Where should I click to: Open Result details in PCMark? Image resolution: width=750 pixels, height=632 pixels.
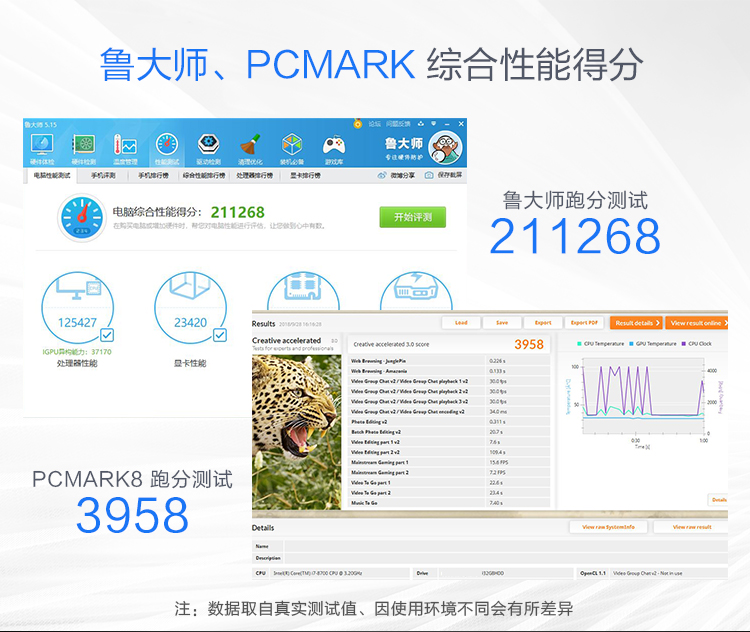pyautogui.click(x=636, y=323)
